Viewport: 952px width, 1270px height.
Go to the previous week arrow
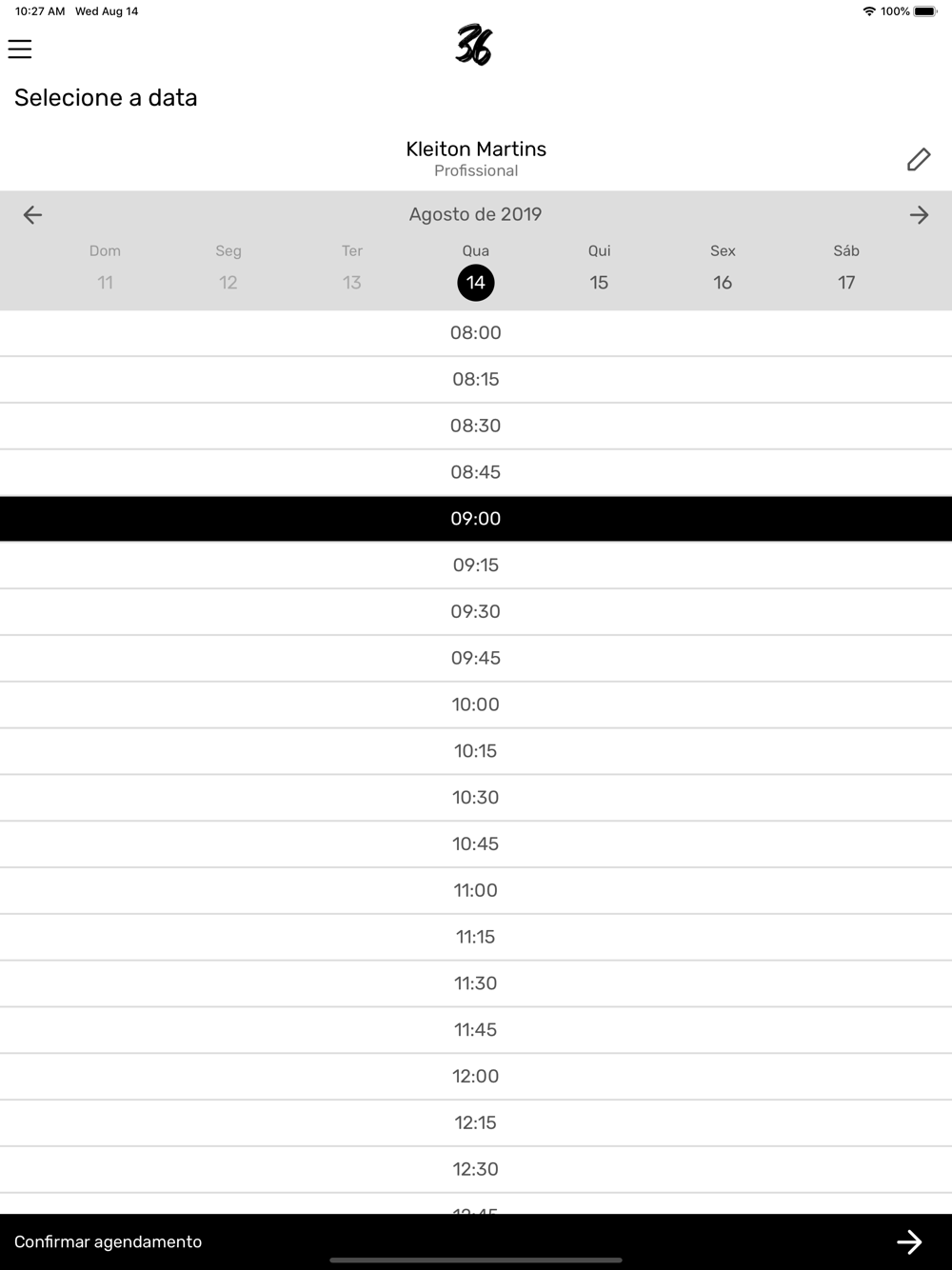click(x=32, y=215)
